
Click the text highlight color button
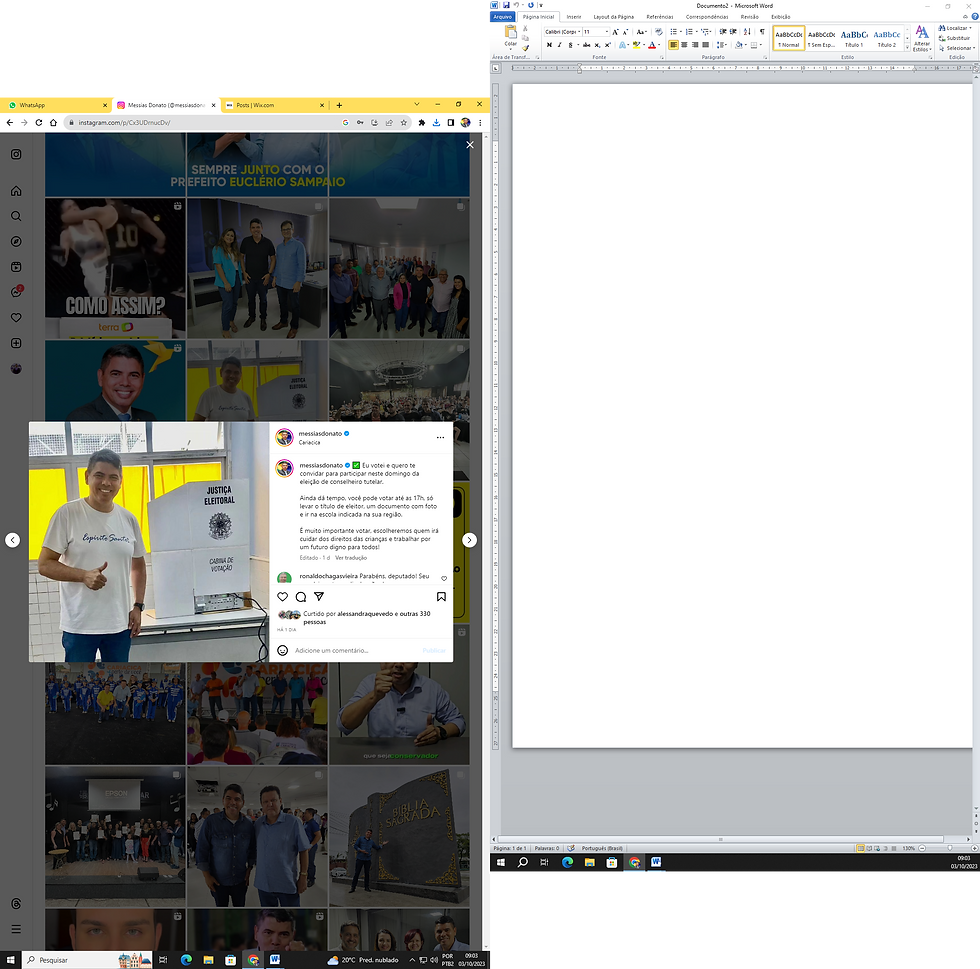tap(635, 45)
